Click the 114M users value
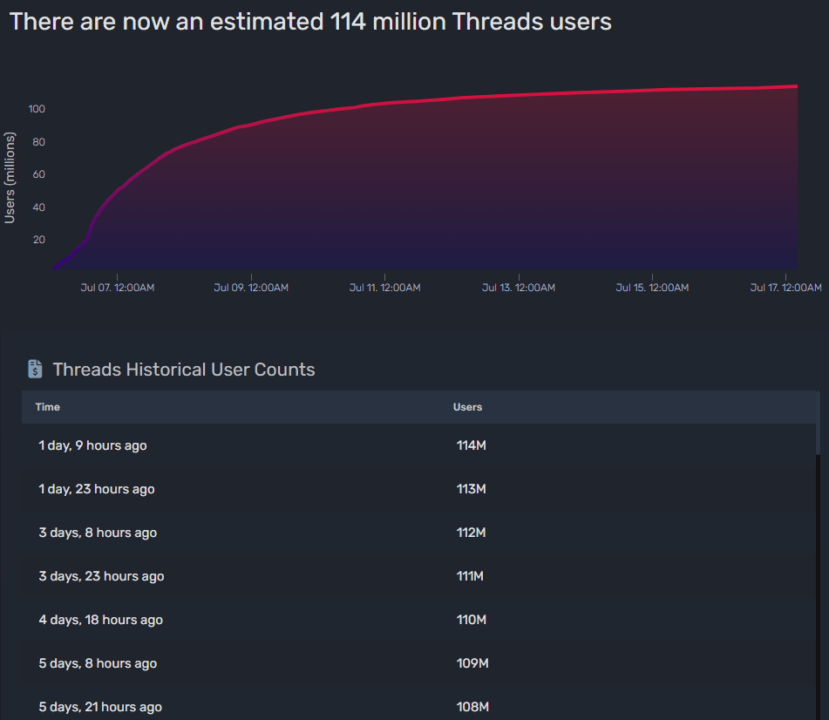The width and height of the screenshot is (829, 720). [470, 445]
